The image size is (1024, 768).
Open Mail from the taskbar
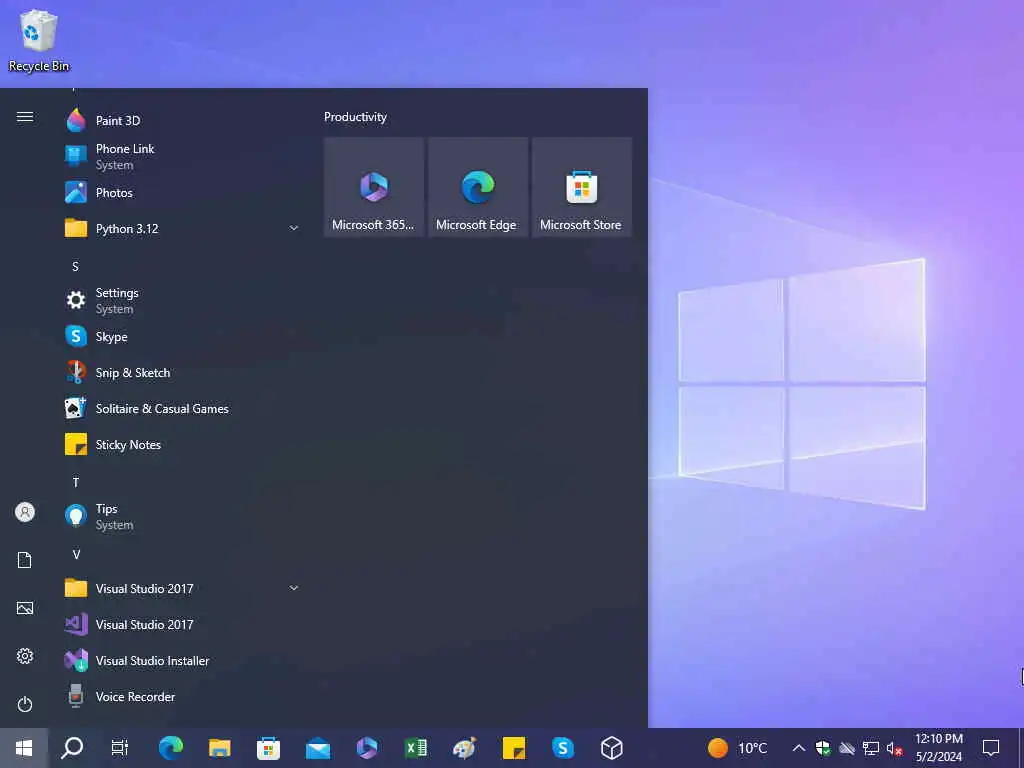click(318, 748)
